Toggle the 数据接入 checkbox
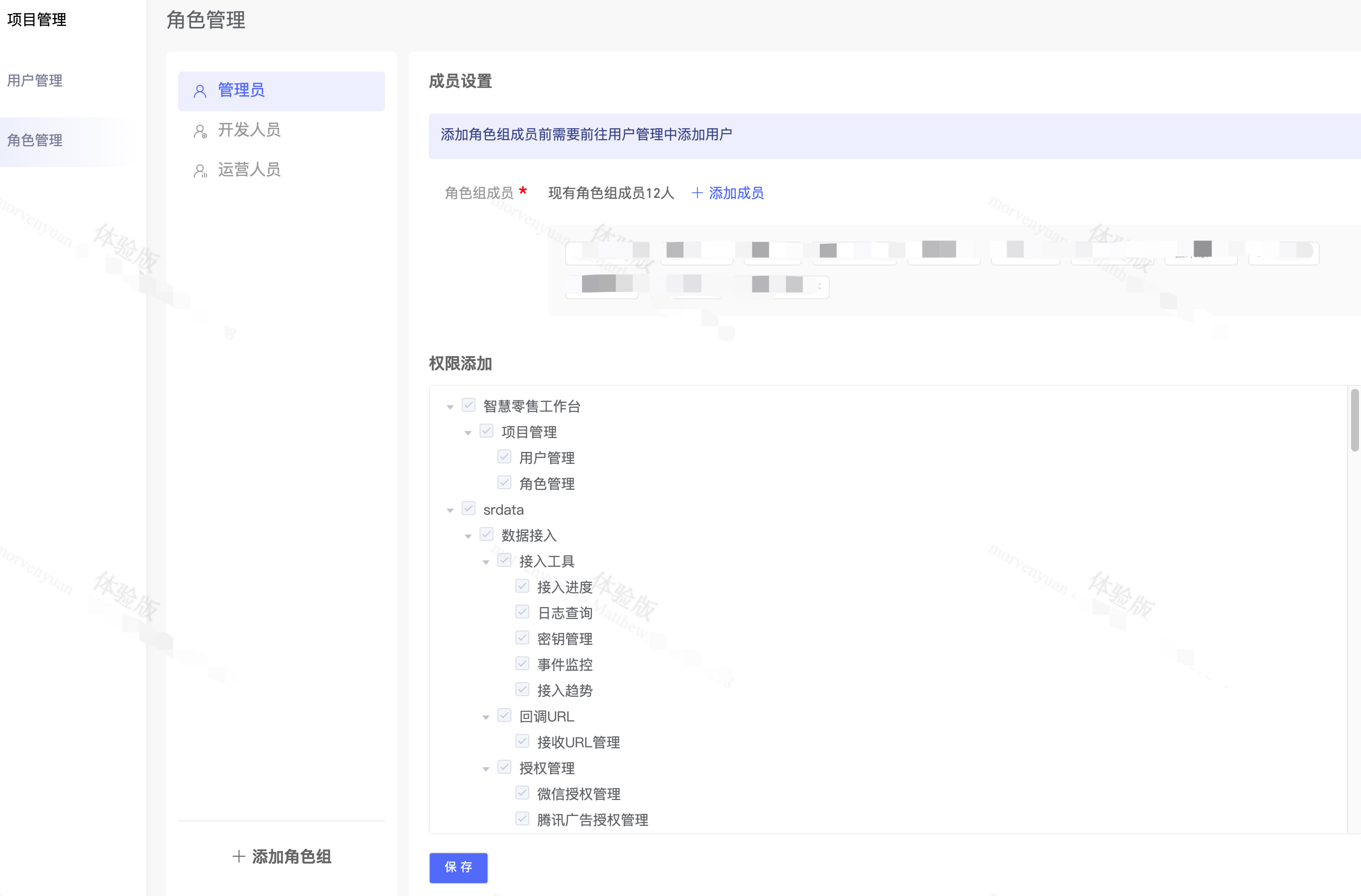1361x896 pixels. click(486, 535)
